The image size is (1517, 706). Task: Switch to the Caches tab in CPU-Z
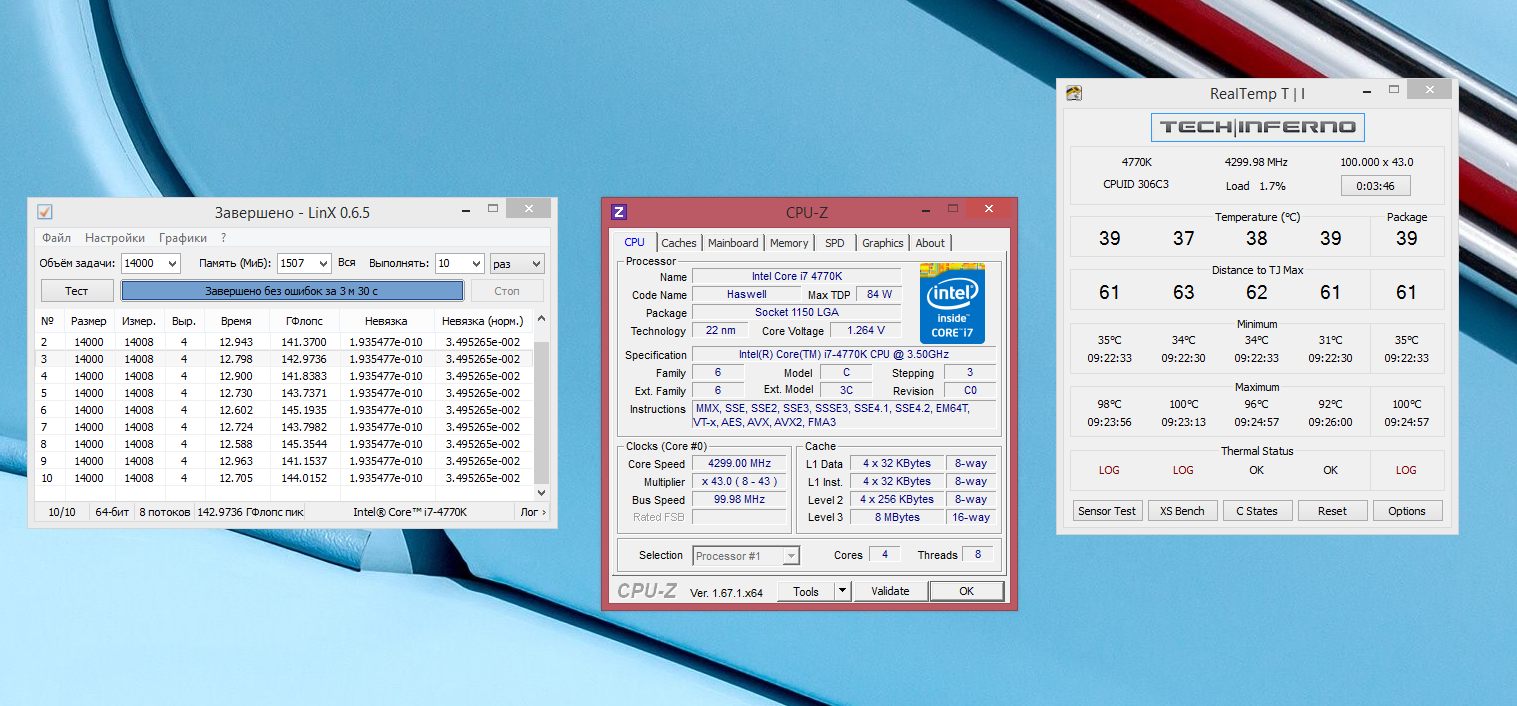[679, 243]
